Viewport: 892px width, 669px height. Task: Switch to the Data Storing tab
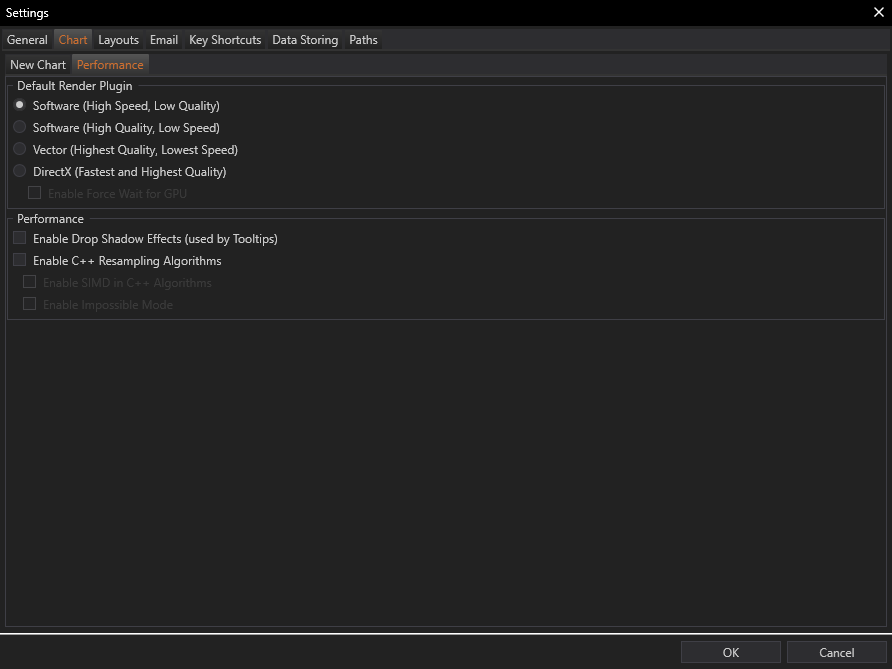(305, 40)
